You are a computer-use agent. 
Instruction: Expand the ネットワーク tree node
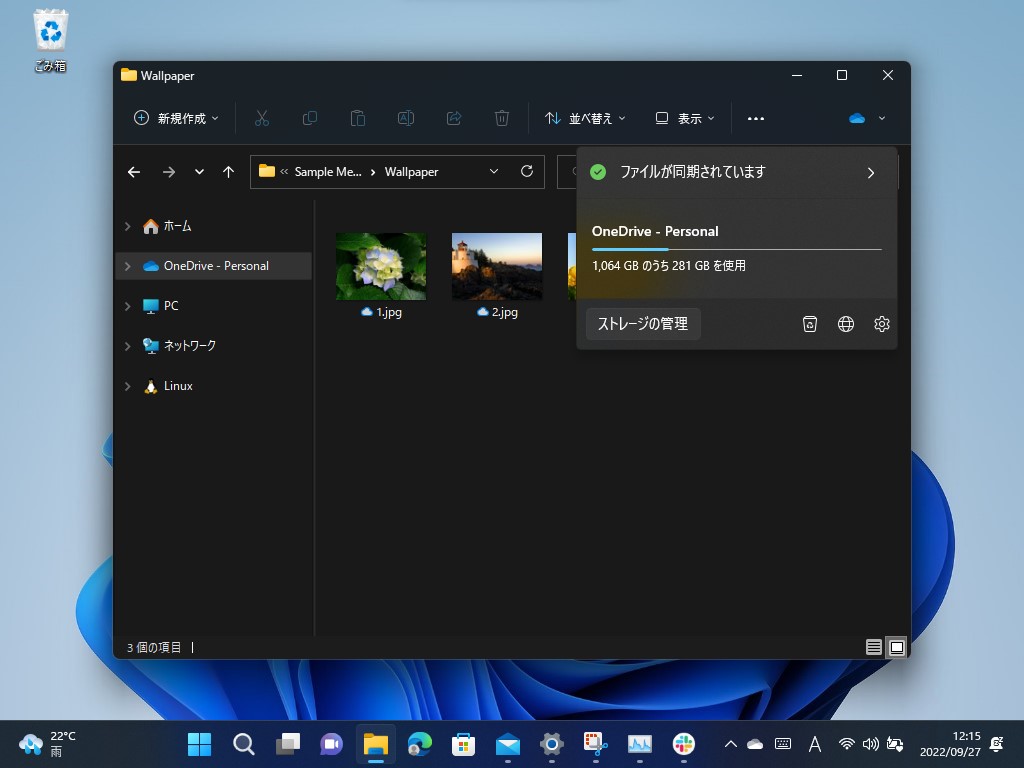(x=127, y=345)
